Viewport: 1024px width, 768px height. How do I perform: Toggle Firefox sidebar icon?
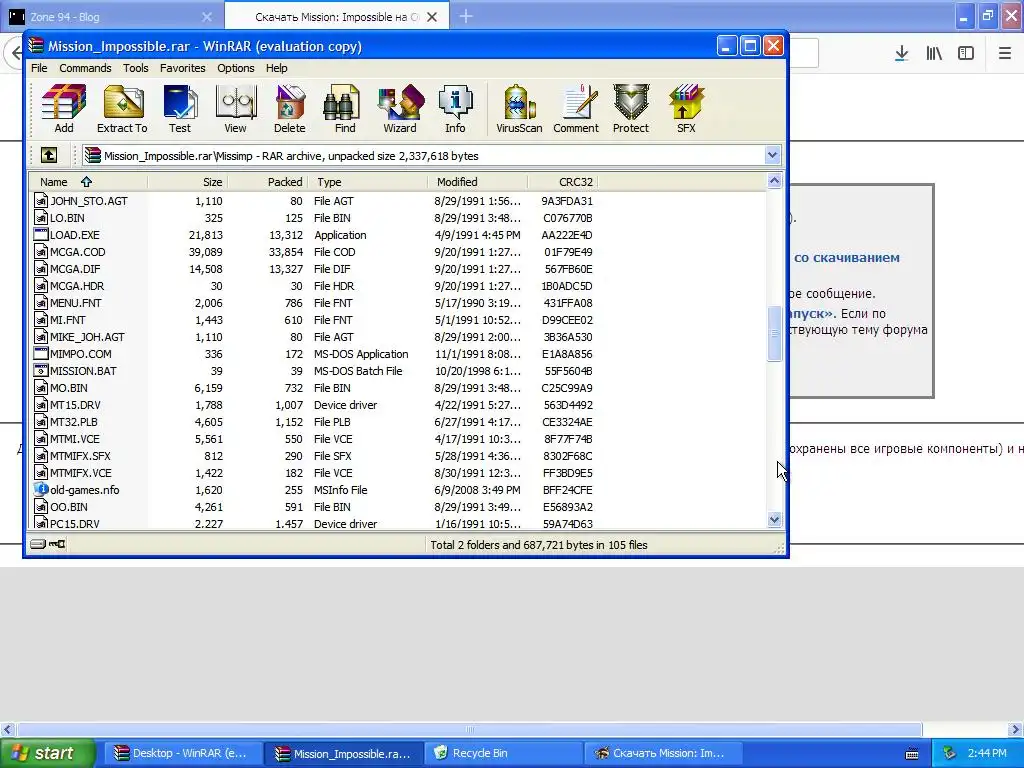[x=966, y=54]
